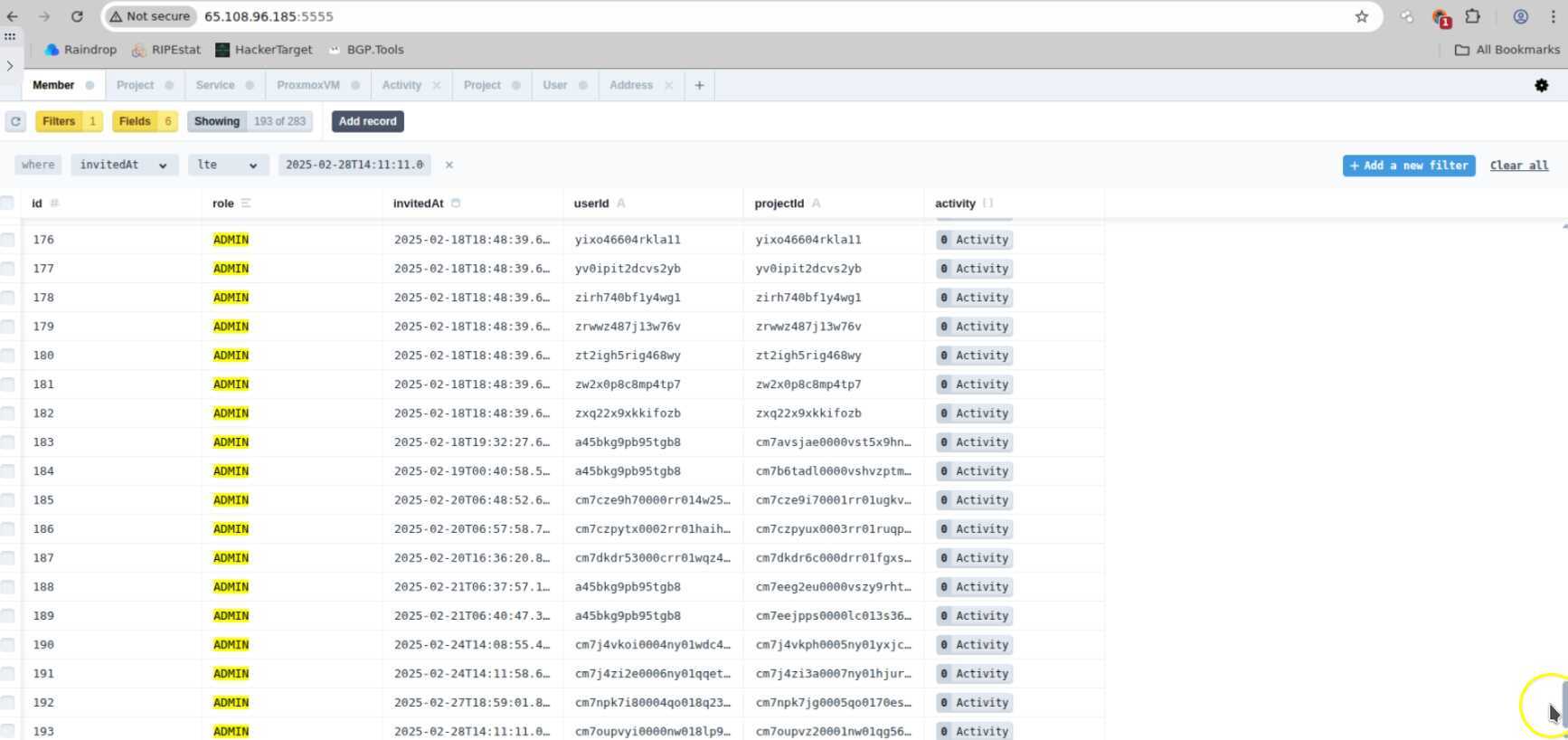This screenshot has width=1568, height=740.
Task: Reload the browser page
Action: pyautogui.click(x=77, y=16)
